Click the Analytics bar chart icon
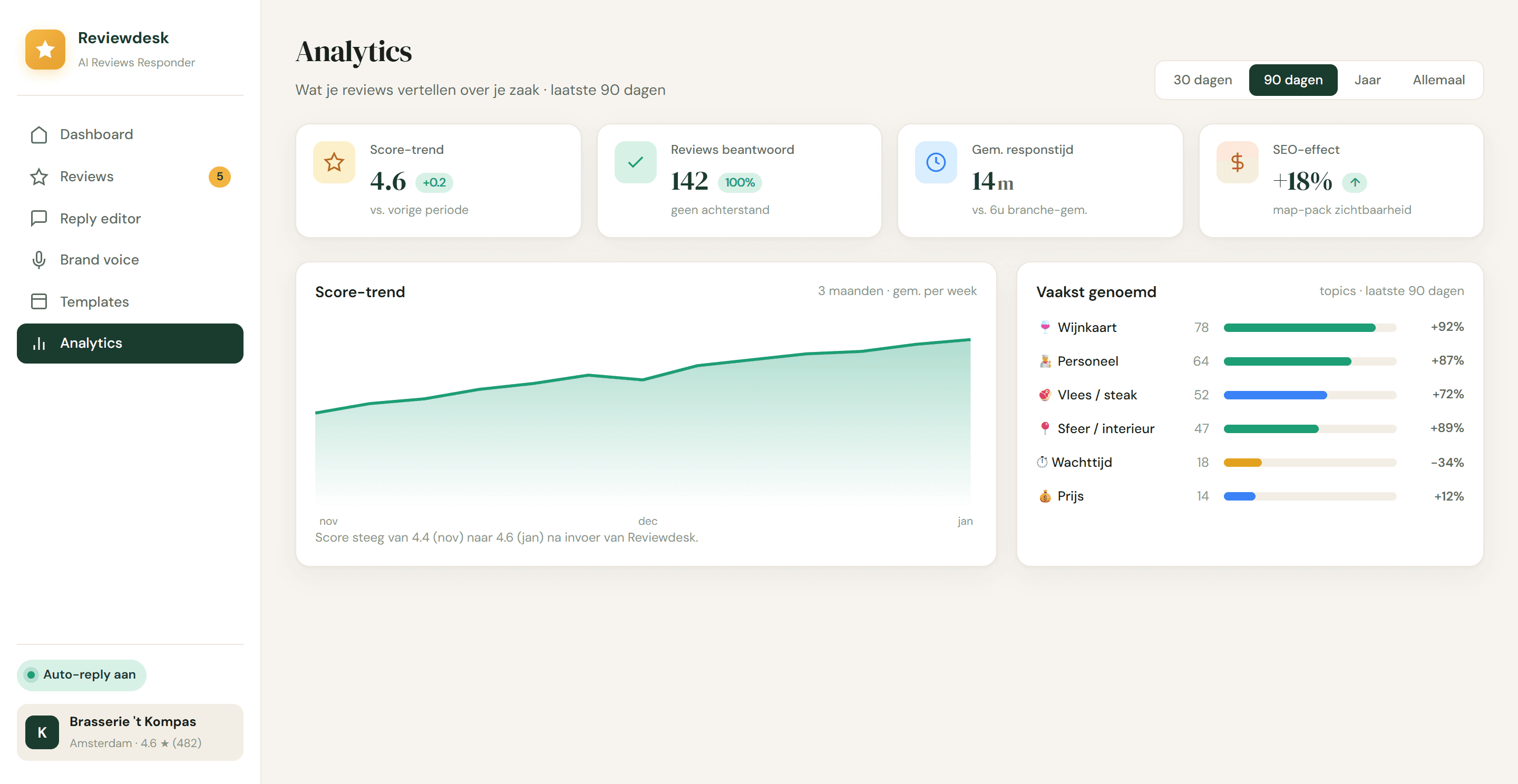Image resolution: width=1518 pixels, height=784 pixels. [39, 344]
